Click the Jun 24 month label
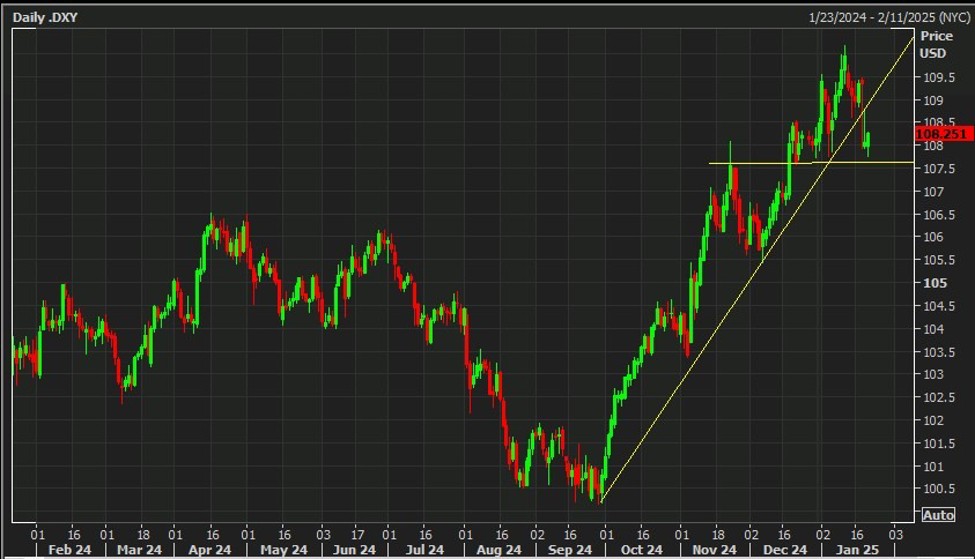 [354, 549]
